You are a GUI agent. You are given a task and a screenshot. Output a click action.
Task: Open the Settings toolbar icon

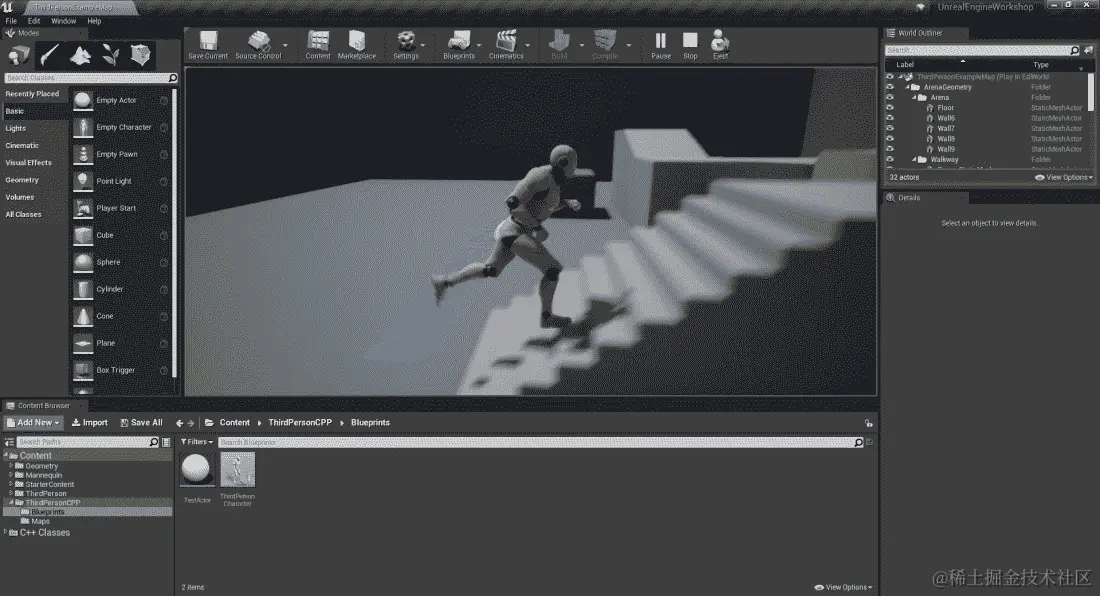[x=405, y=41]
